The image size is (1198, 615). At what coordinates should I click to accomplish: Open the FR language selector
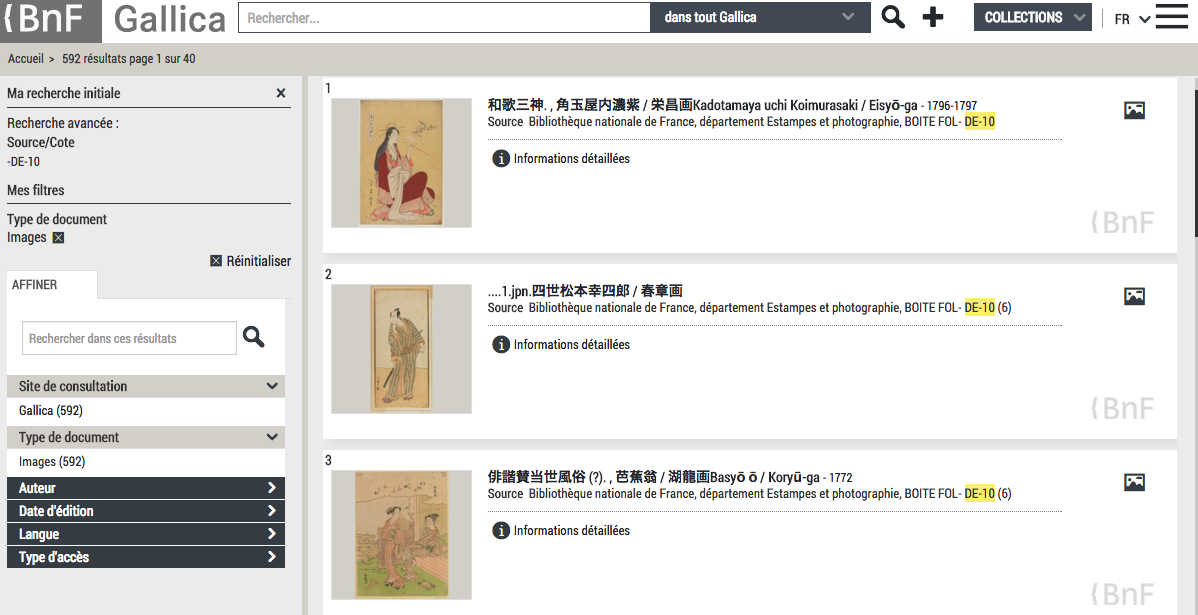click(1132, 19)
